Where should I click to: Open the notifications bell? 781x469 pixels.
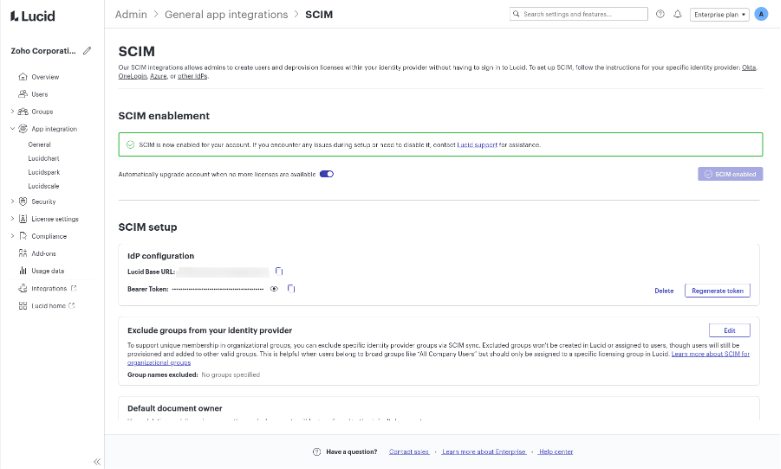(x=677, y=14)
